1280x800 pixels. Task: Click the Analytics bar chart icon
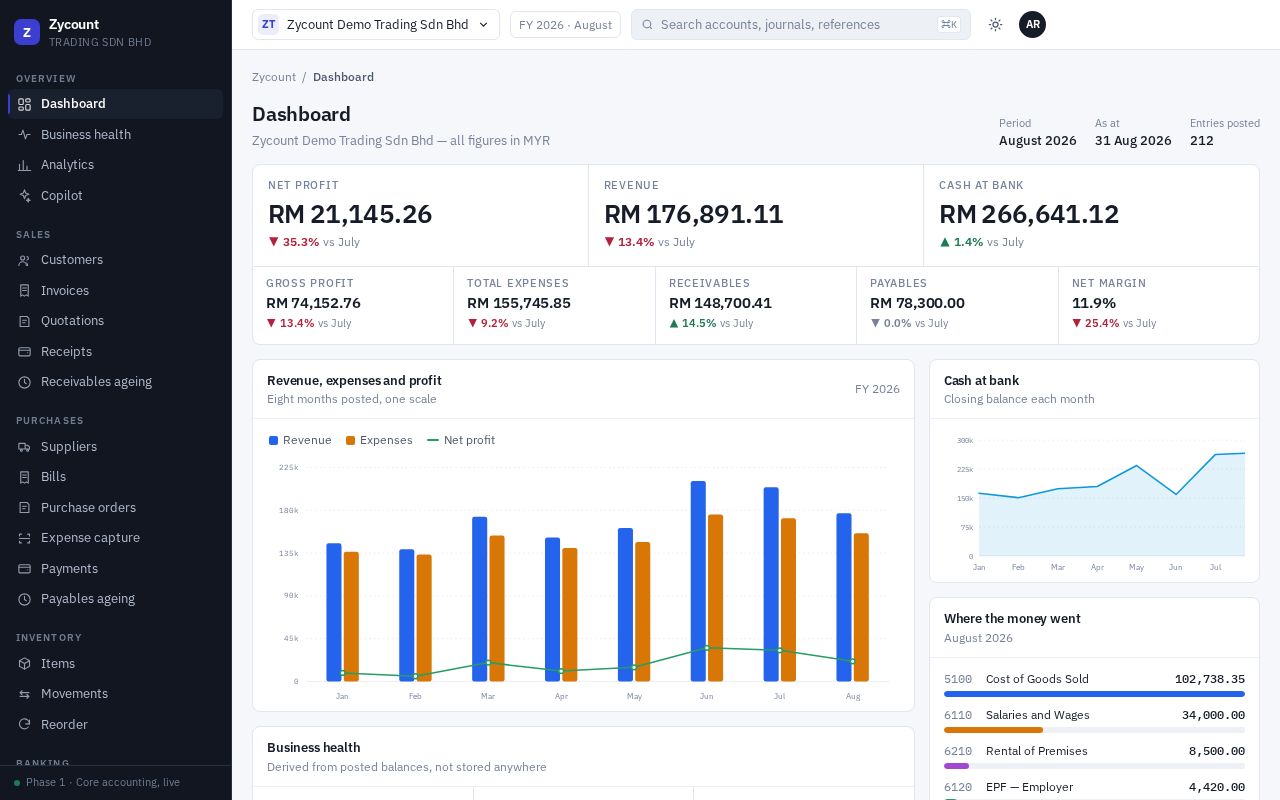25,165
